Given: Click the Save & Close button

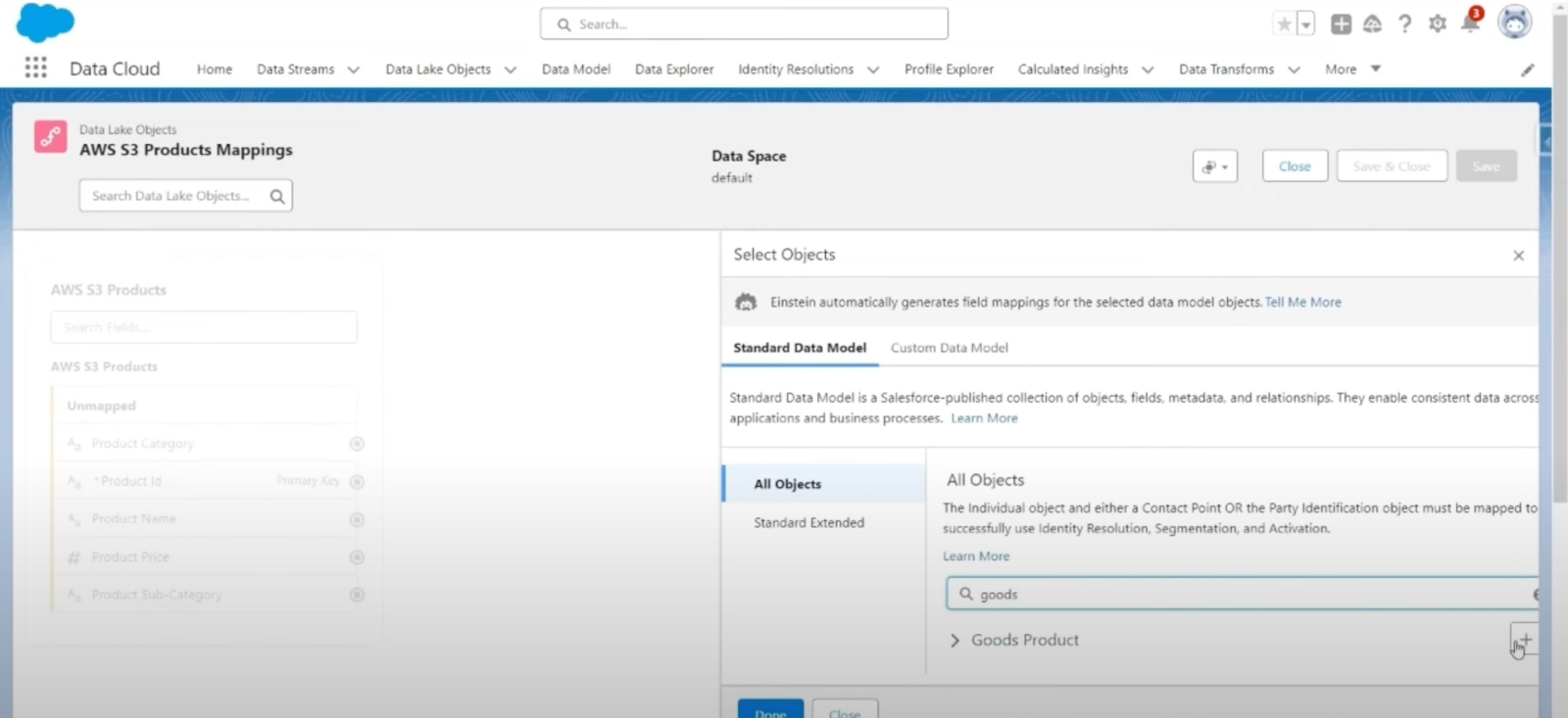Looking at the screenshot, I should tap(1392, 167).
